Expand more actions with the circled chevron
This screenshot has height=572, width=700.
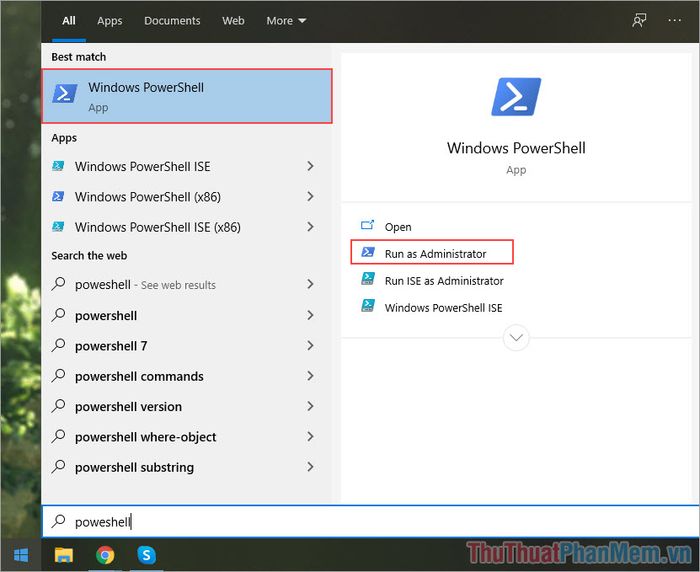tap(516, 338)
